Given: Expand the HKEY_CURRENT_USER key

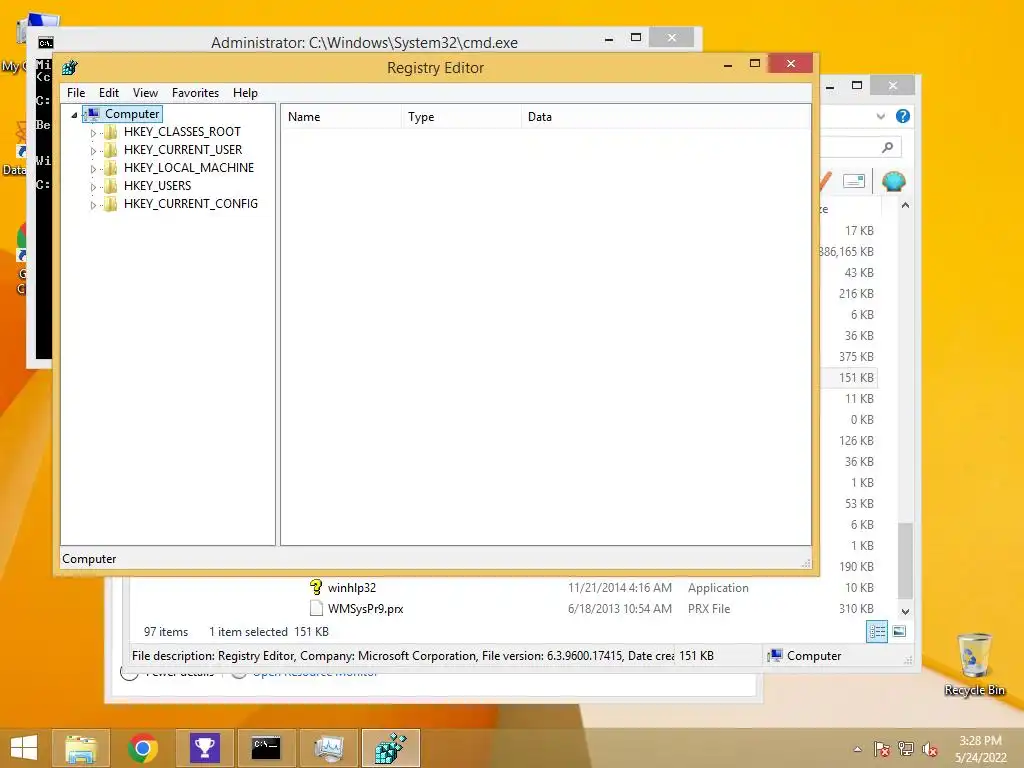Looking at the screenshot, I should pyautogui.click(x=93, y=151).
